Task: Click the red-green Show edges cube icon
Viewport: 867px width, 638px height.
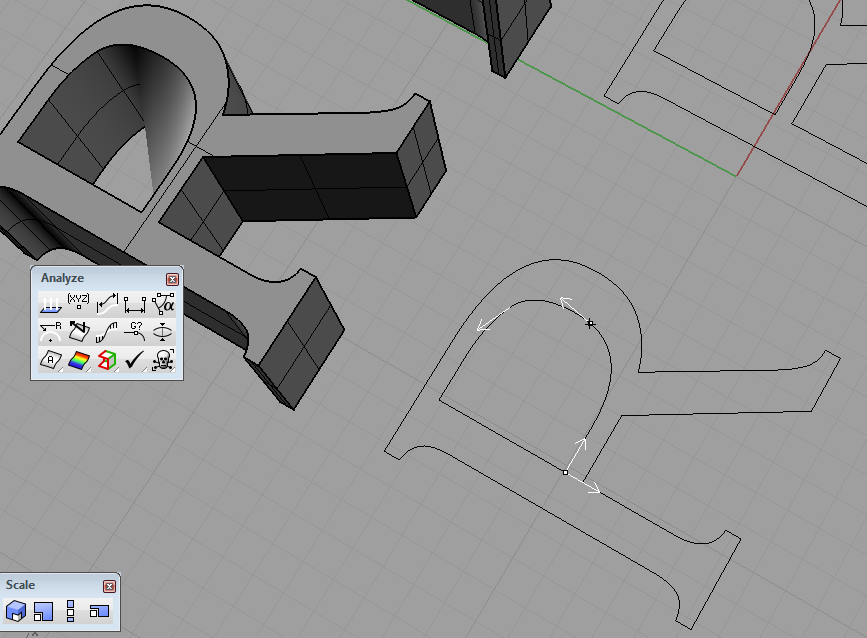Action: [x=107, y=360]
